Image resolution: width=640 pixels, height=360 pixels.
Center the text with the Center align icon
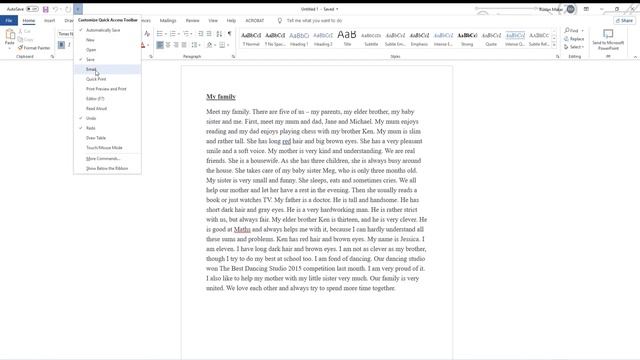pyautogui.click(x=168, y=45)
